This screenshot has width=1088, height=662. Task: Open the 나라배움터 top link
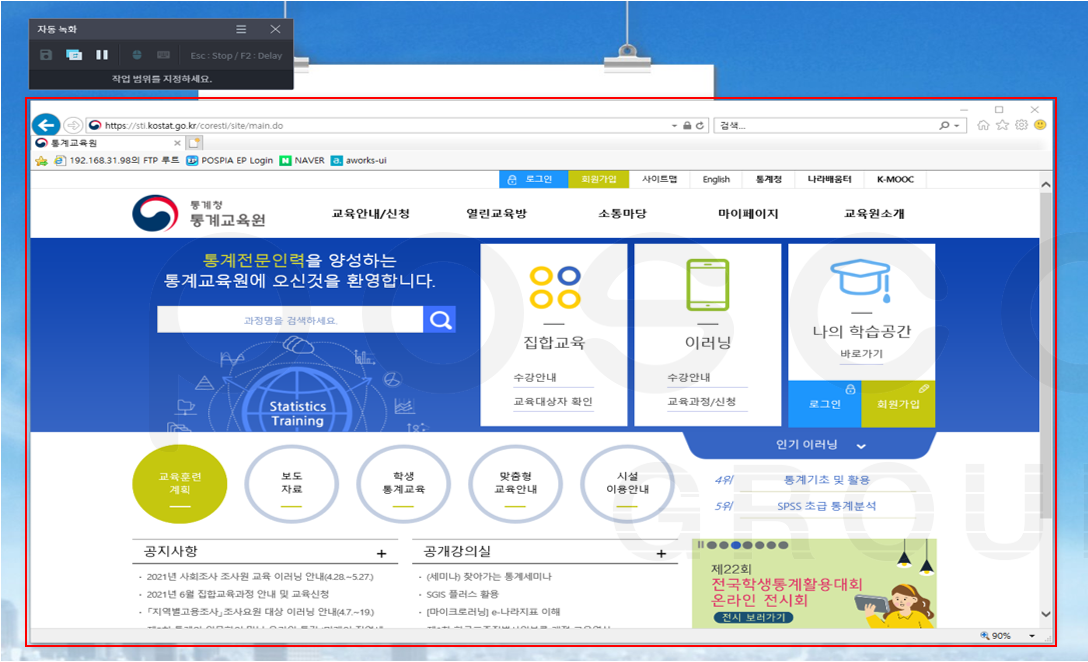(829, 179)
